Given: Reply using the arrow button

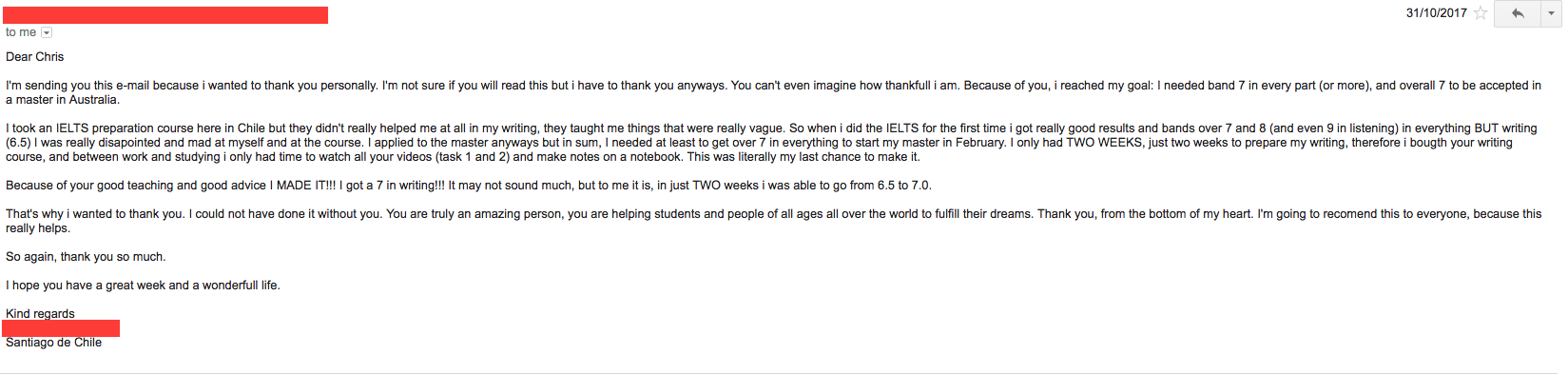Looking at the screenshot, I should point(1518,13).
